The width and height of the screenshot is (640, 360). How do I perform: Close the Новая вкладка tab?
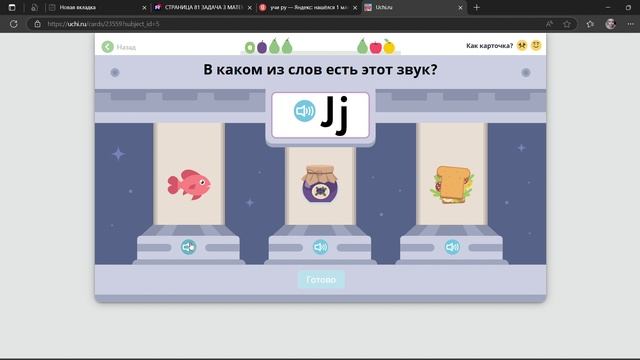pos(144,8)
